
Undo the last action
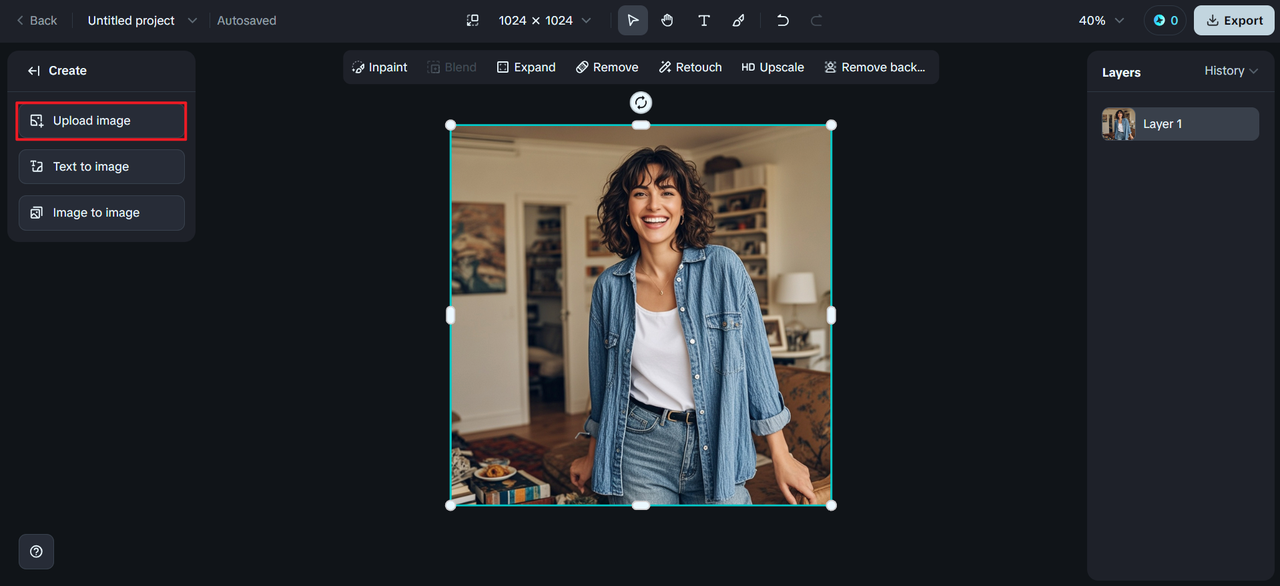coord(783,20)
